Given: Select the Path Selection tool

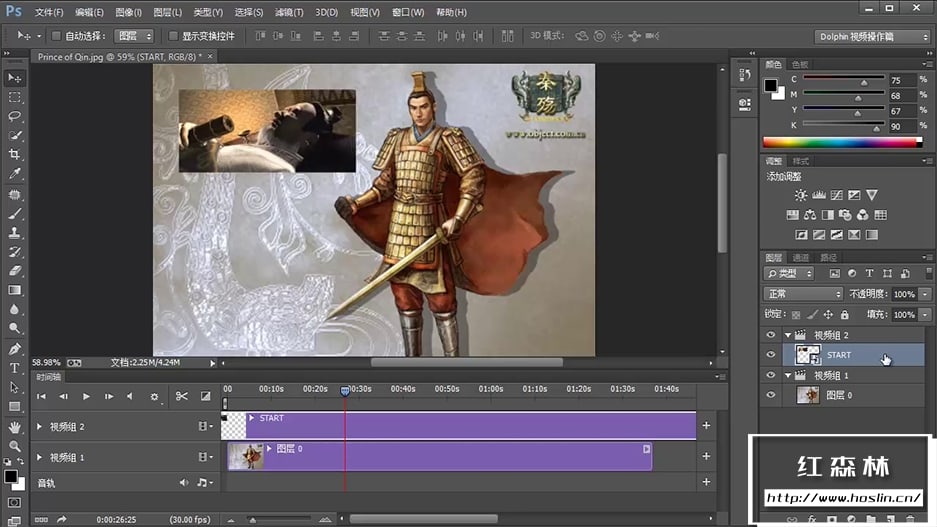Looking at the screenshot, I should (x=14, y=387).
